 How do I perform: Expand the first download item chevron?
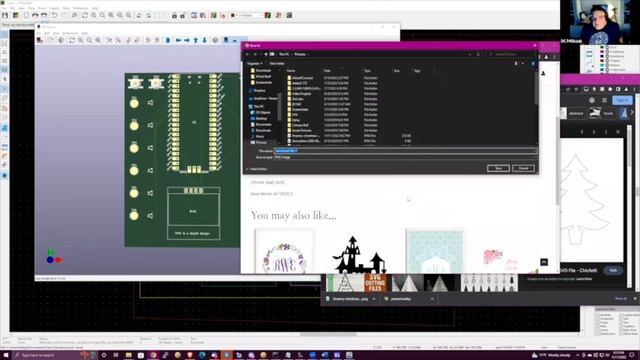[x=374, y=299]
